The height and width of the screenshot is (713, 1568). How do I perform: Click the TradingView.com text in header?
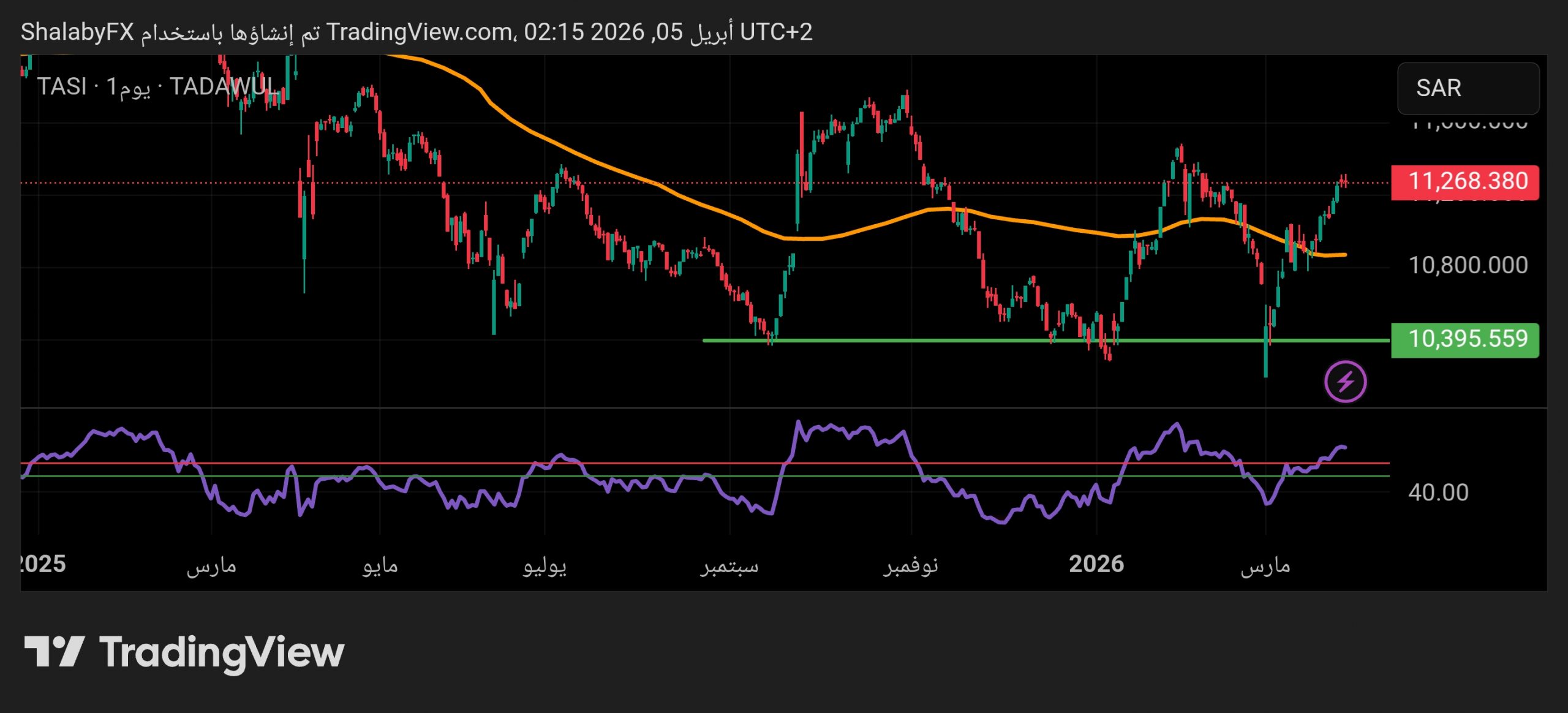tap(420, 32)
